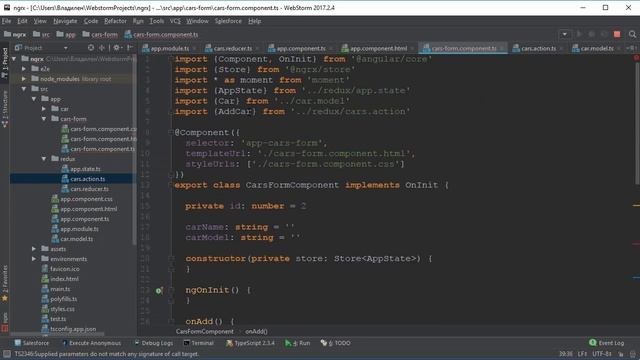Open the Structure side tool tab
The height and width of the screenshot is (360, 640).
pos(5,109)
